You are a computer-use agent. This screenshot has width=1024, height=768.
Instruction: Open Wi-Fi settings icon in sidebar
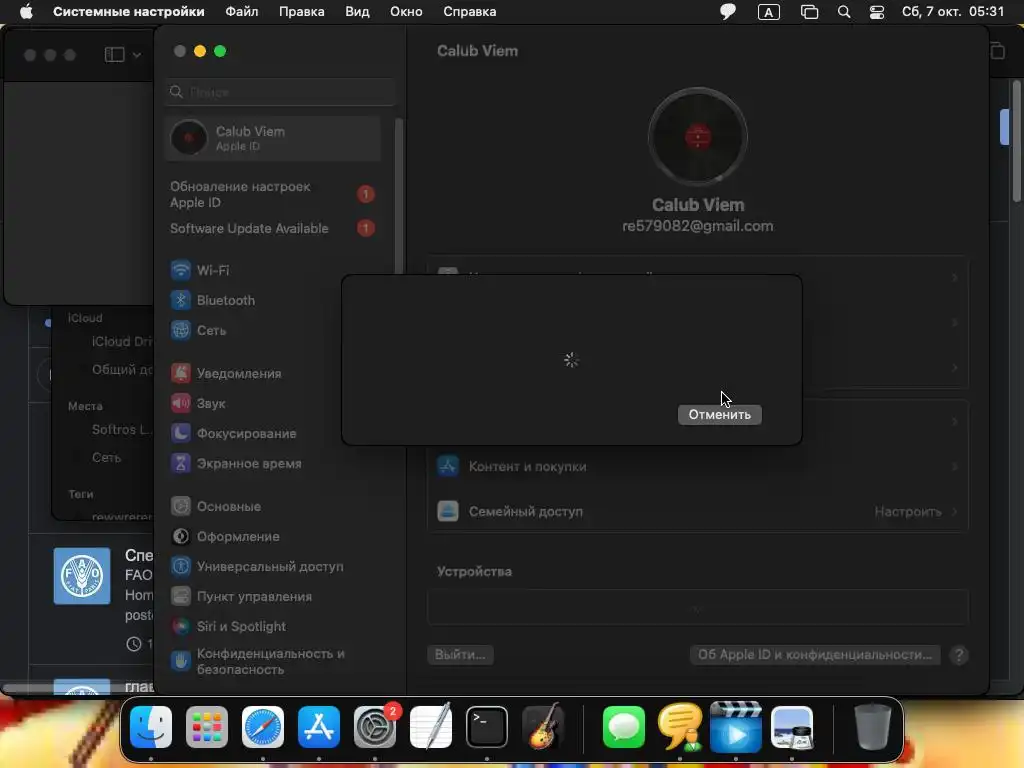181,270
